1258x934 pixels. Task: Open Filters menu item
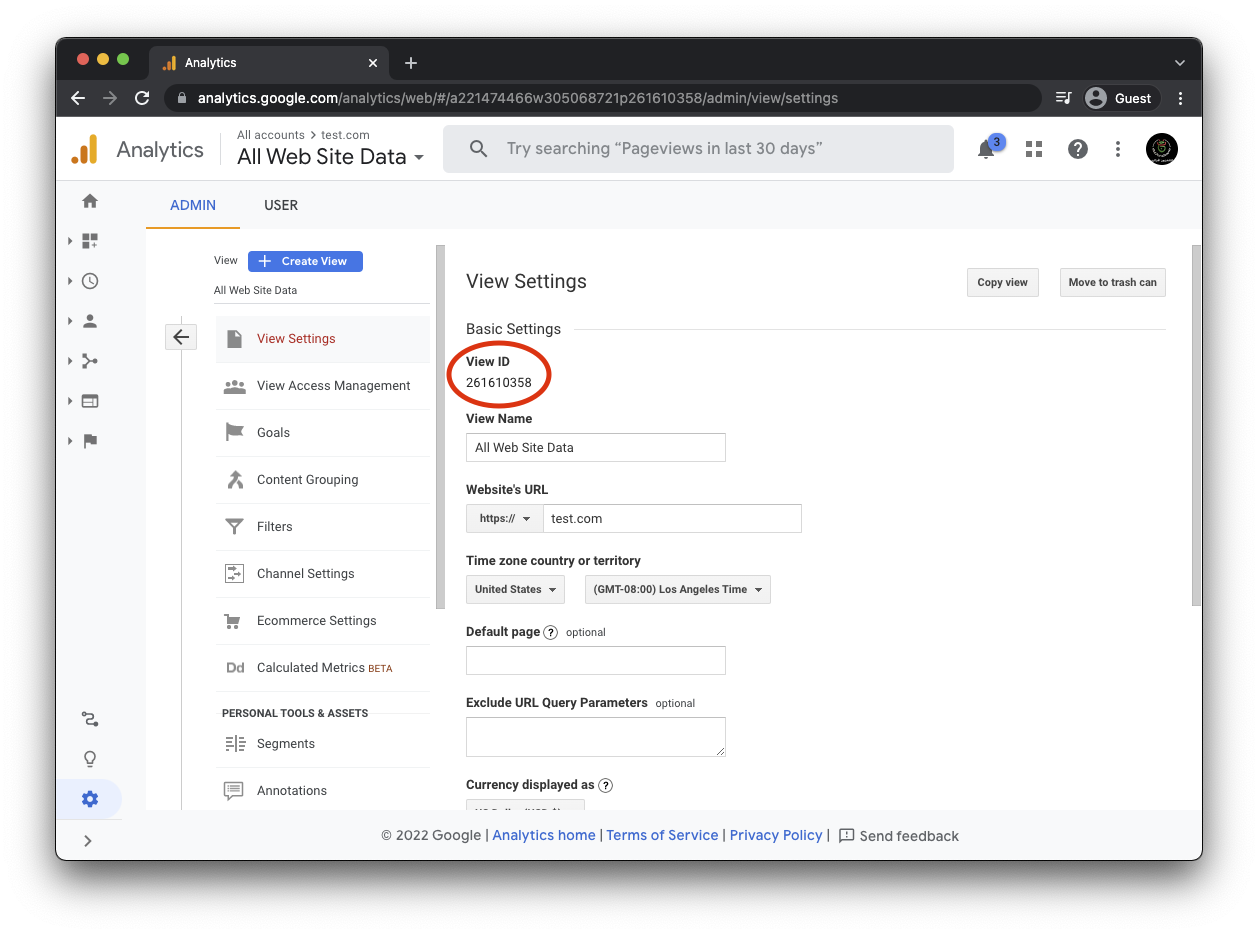click(323, 527)
